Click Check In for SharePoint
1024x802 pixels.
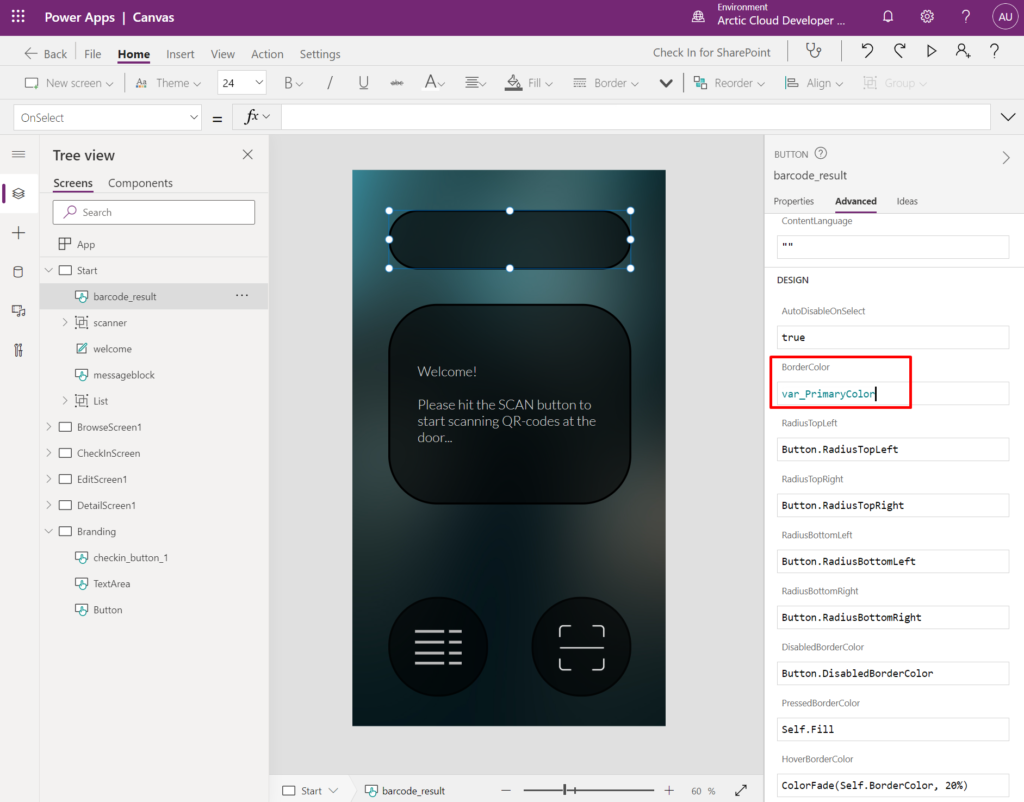712,52
